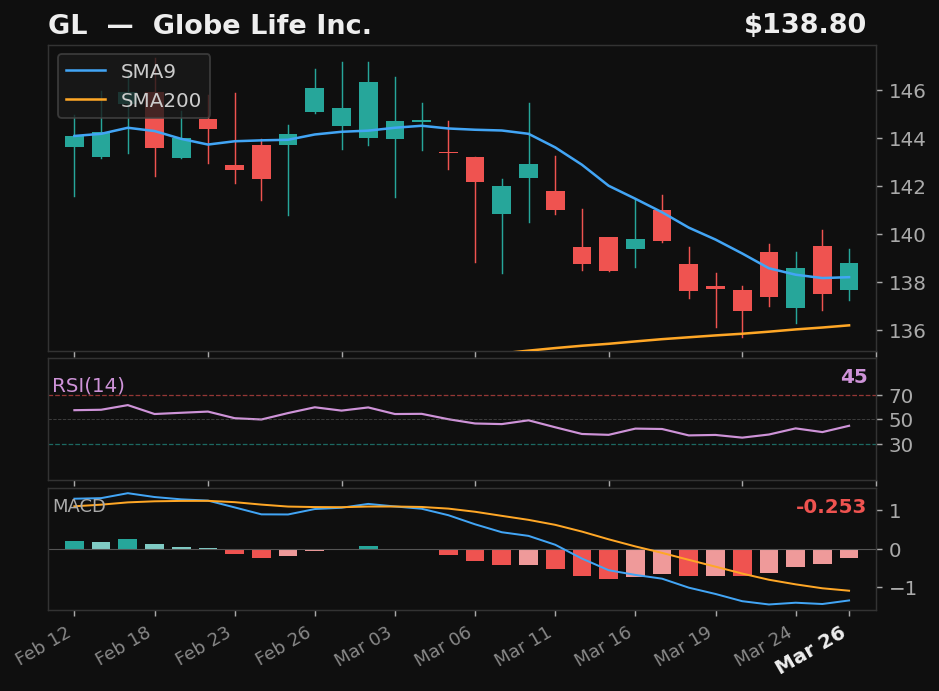Click the MACD value -0.253 readout

830,507
